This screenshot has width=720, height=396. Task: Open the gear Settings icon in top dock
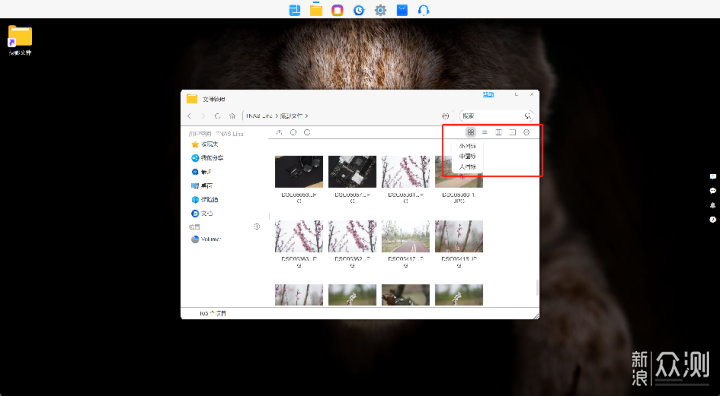pyautogui.click(x=380, y=10)
